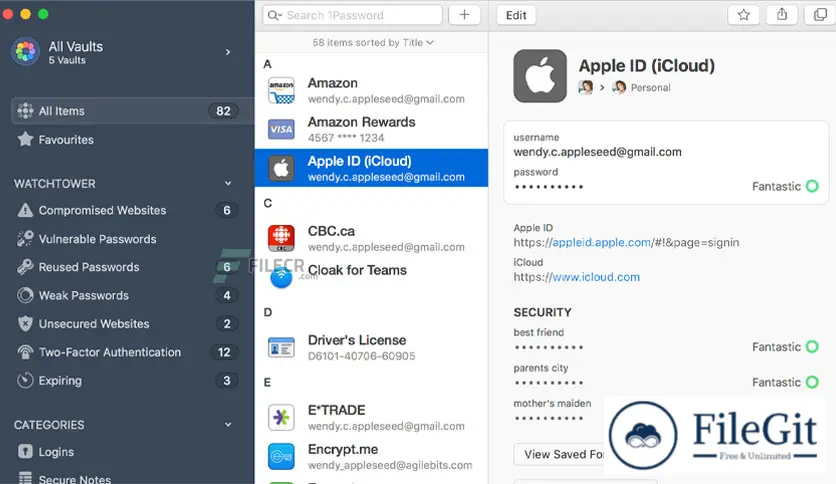Select the Driver's License entry
The width and height of the screenshot is (836, 484).
coord(371,348)
